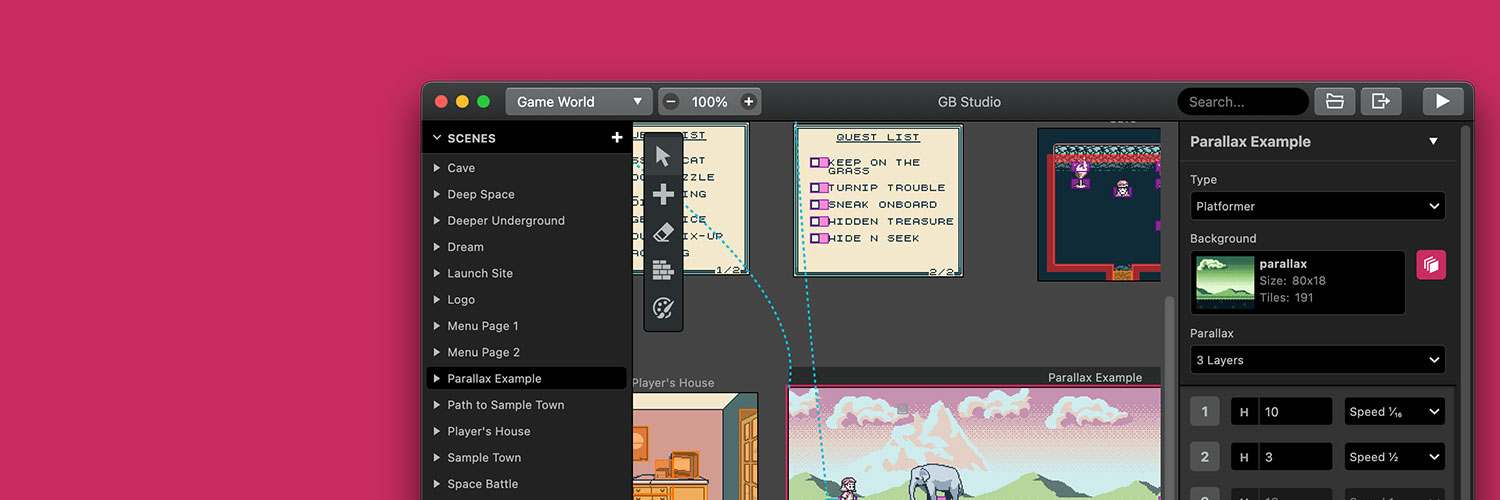Activate the Eraser tool
Viewport: 1500px width, 500px height.
click(x=663, y=232)
